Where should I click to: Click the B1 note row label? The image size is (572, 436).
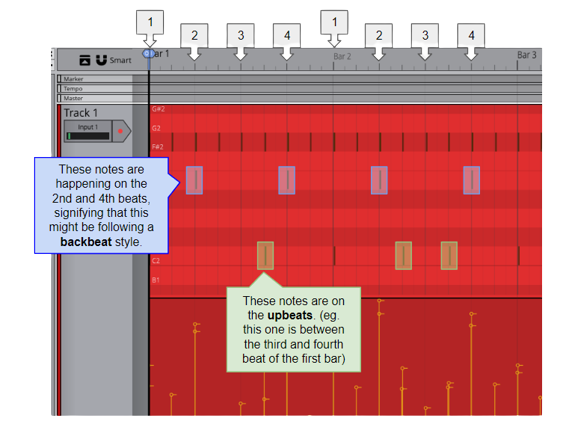155,280
